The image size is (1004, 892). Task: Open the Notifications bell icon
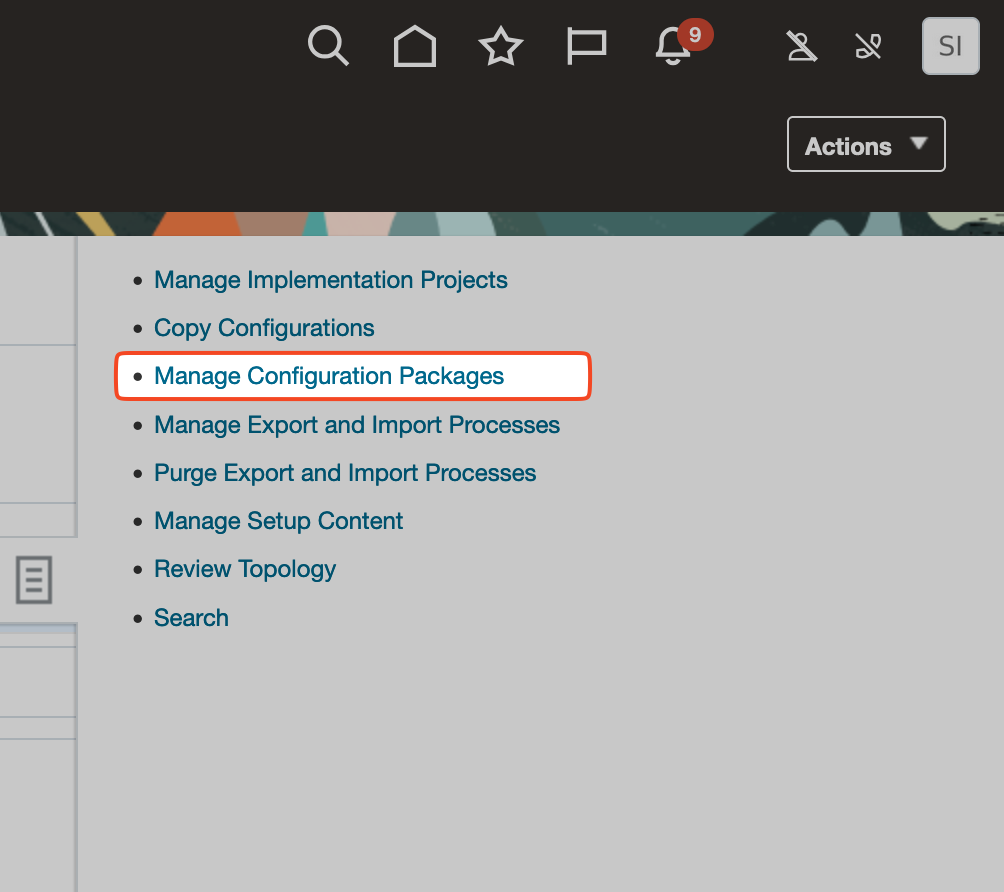[673, 47]
